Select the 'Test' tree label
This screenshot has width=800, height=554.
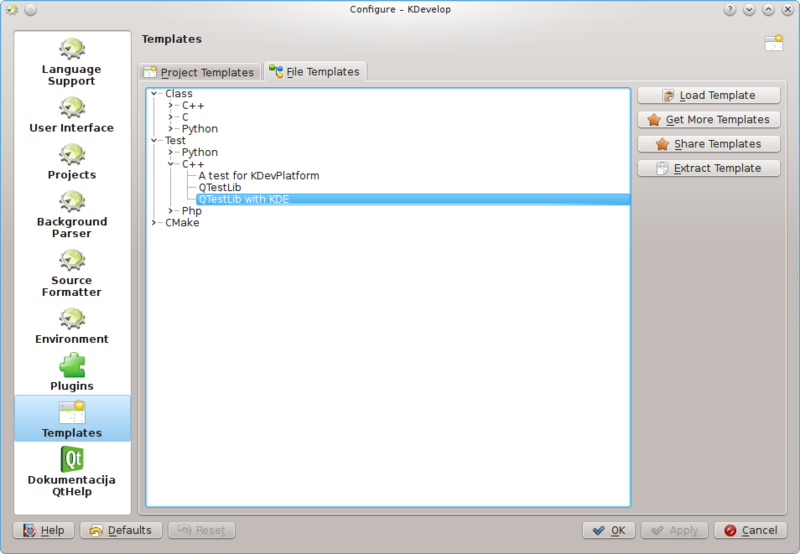click(175, 140)
